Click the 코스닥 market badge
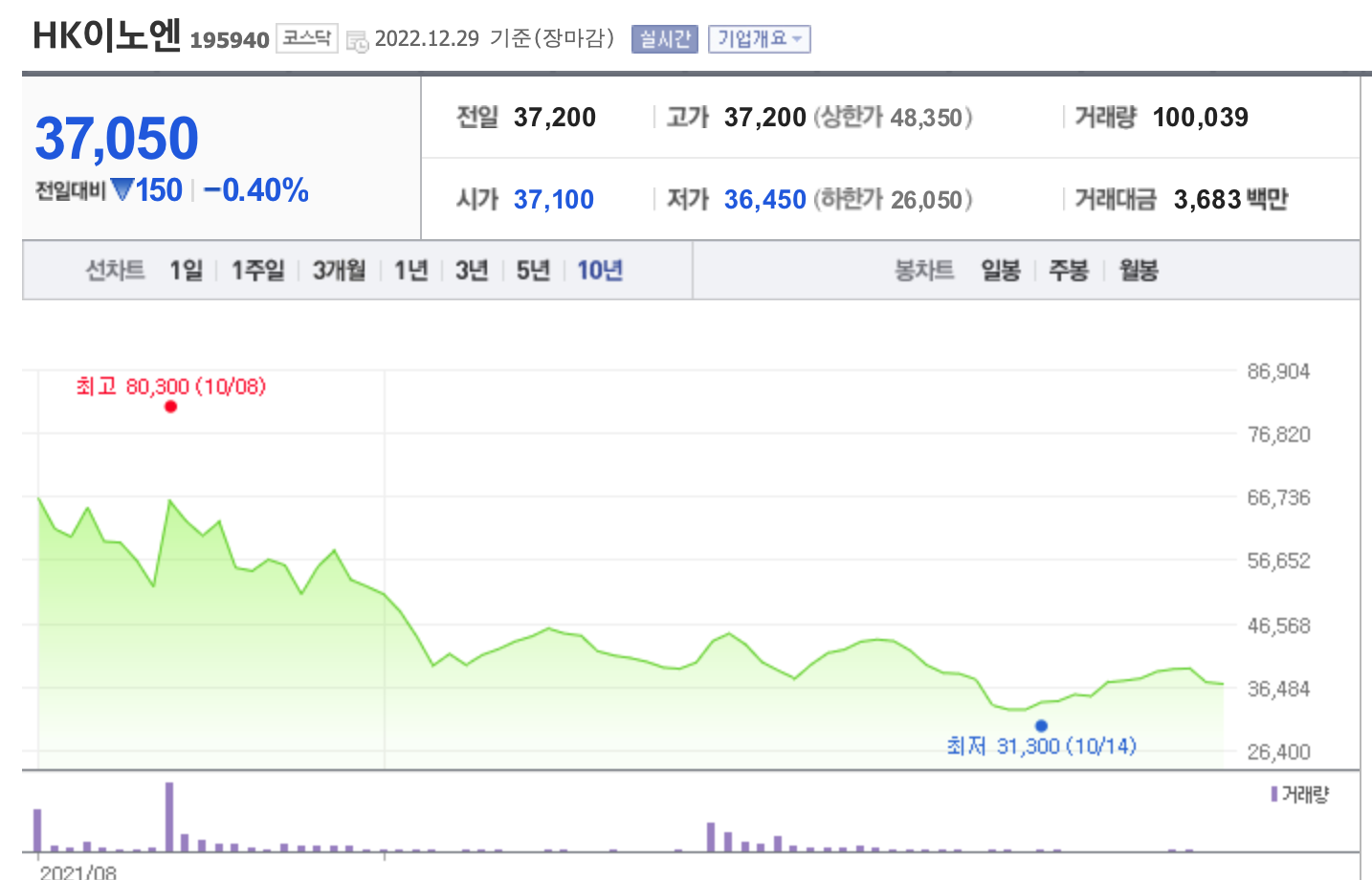The width and height of the screenshot is (1372, 880). click(x=307, y=38)
